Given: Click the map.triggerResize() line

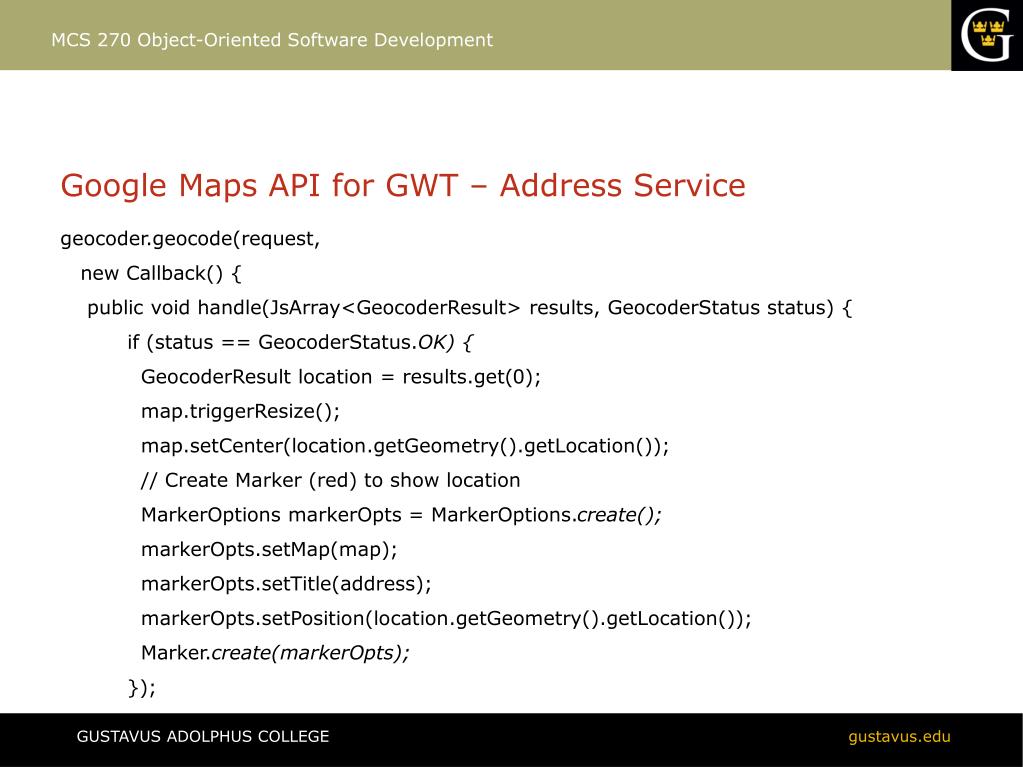Looking at the screenshot, I should tap(240, 412).
